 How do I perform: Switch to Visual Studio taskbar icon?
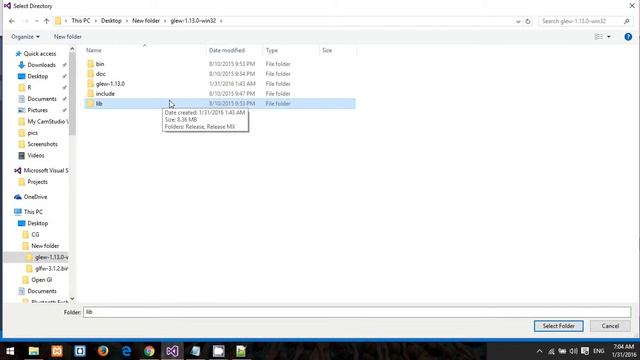click(172, 351)
